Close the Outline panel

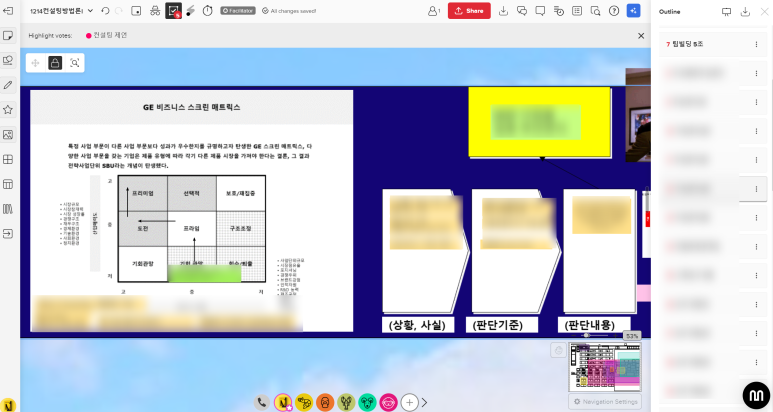click(764, 12)
